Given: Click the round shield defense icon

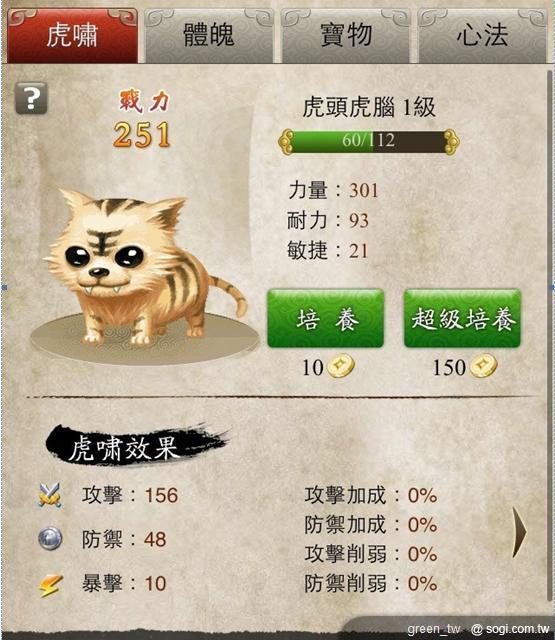Looking at the screenshot, I should click(50, 538).
